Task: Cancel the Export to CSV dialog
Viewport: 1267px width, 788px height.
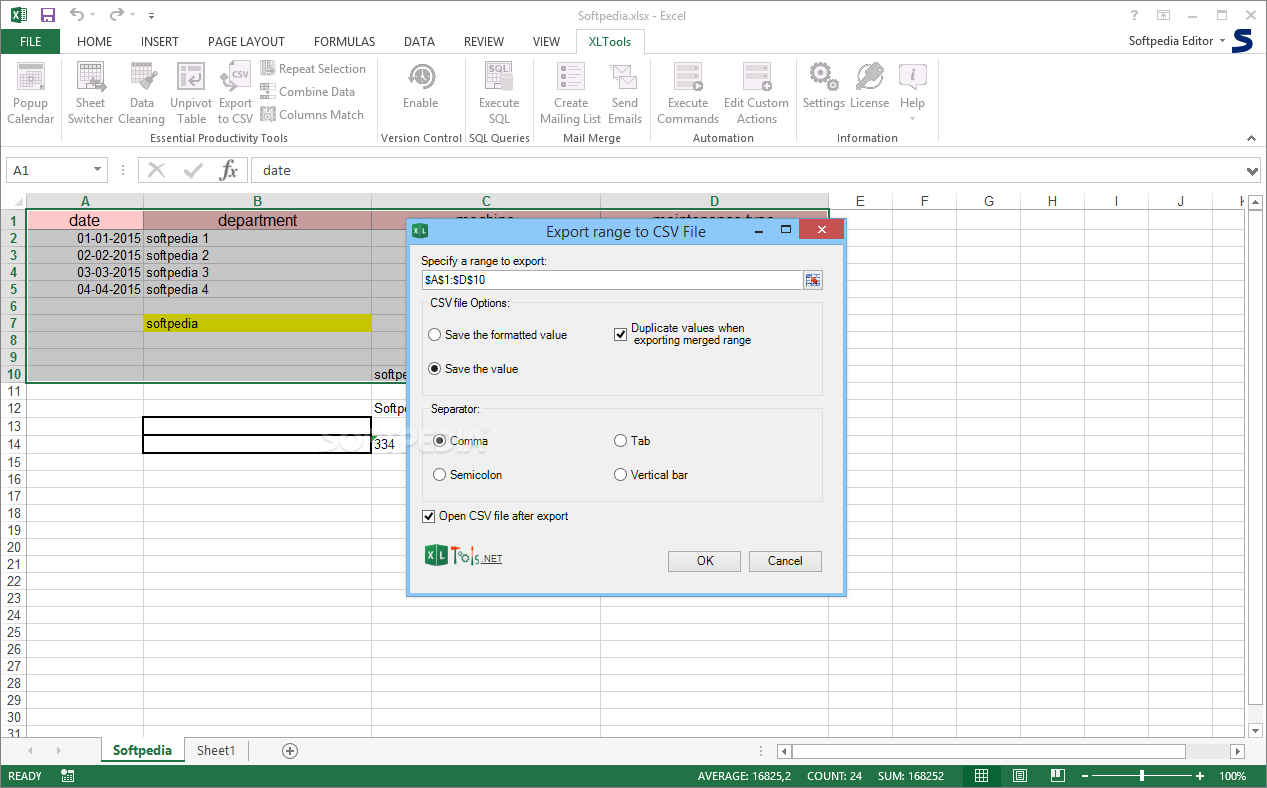Action: point(785,561)
